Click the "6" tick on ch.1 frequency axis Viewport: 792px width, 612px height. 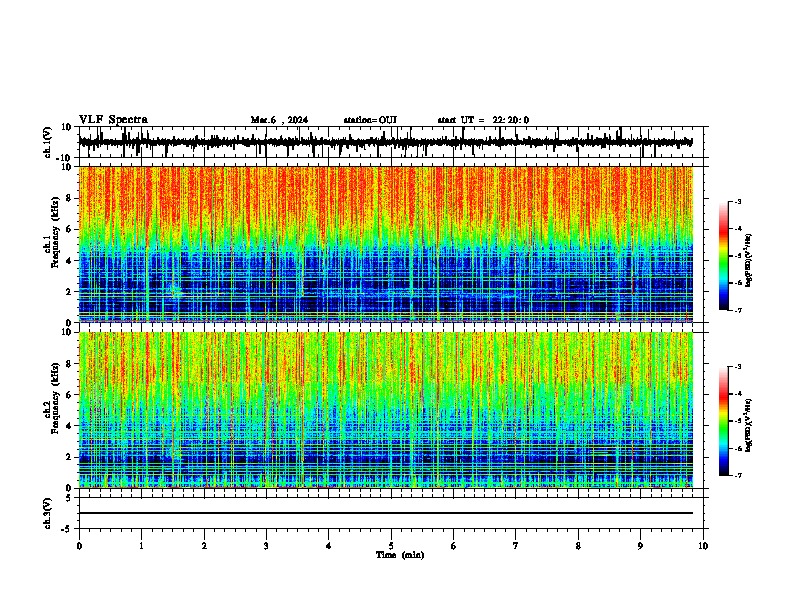click(69, 230)
